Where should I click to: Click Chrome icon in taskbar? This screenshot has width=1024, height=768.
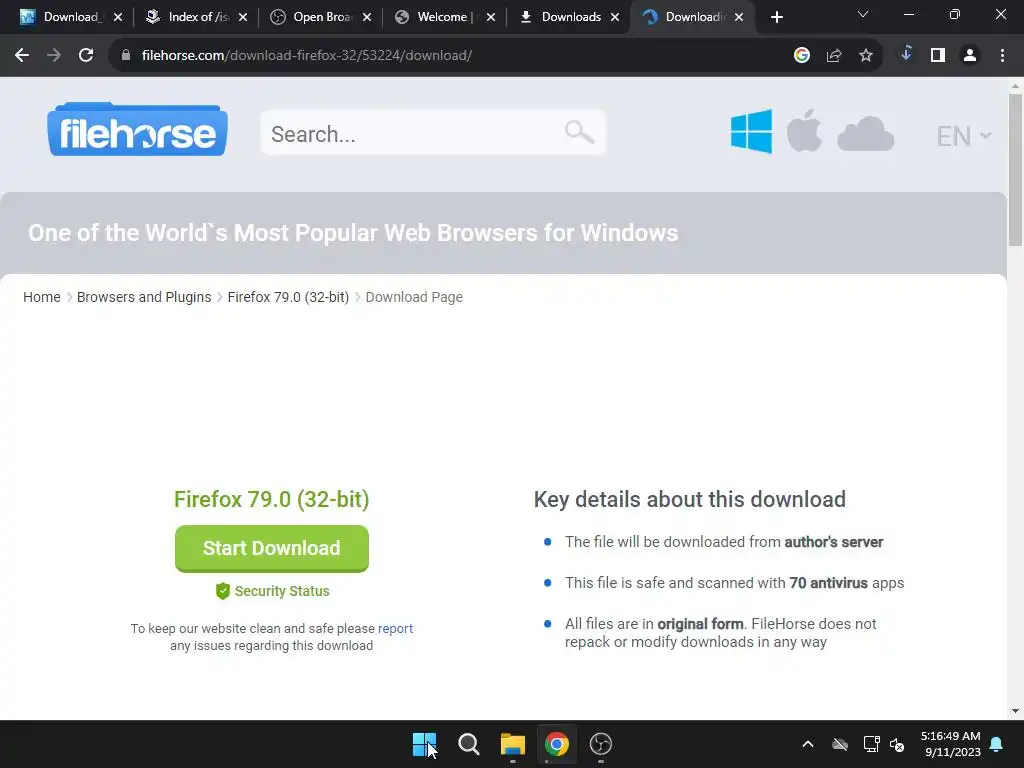pos(556,744)
